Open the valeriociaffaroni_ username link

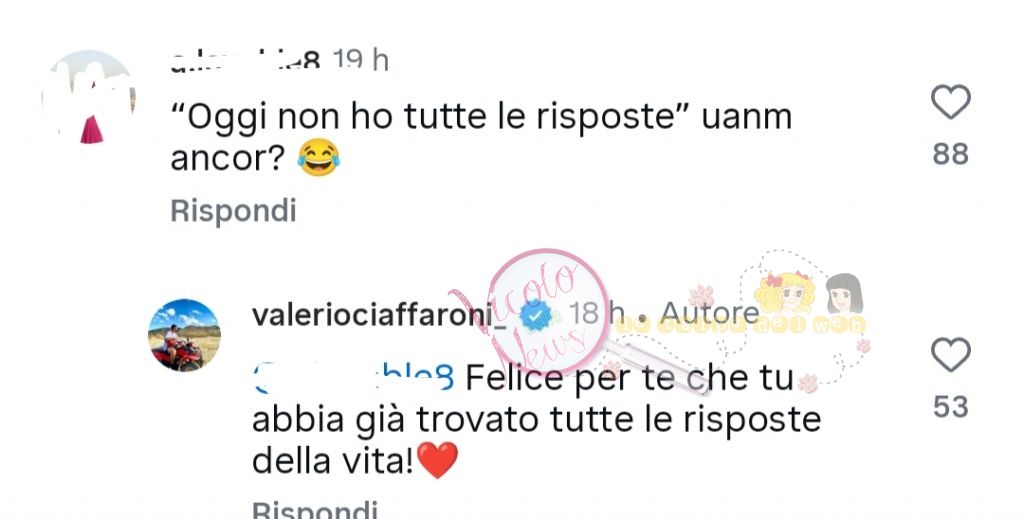coord(379,315)
